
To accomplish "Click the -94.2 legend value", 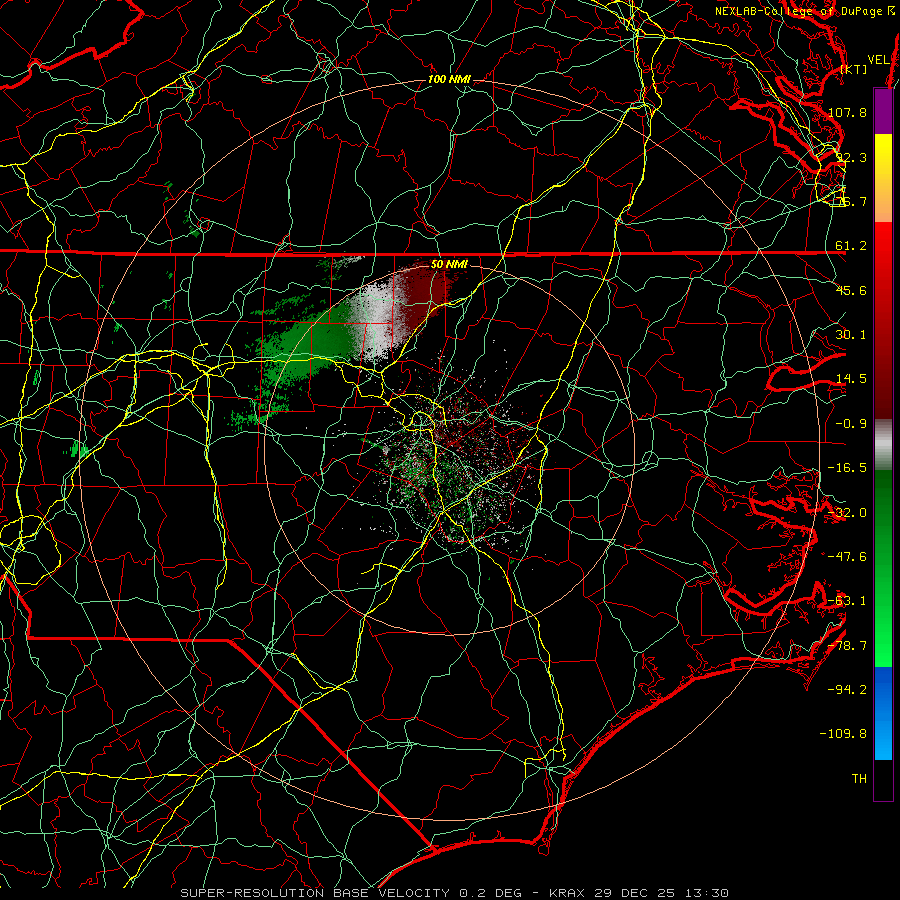I will point(847,689).
